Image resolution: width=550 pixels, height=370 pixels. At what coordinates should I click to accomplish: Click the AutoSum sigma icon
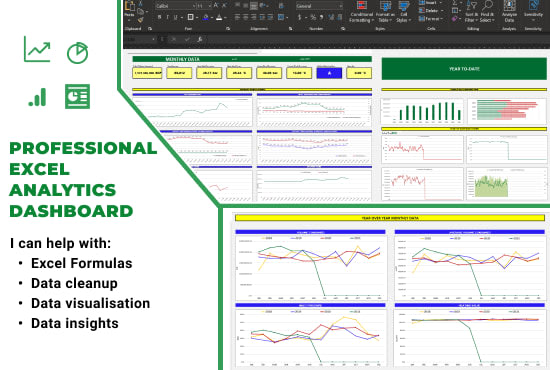coord(455,3)
